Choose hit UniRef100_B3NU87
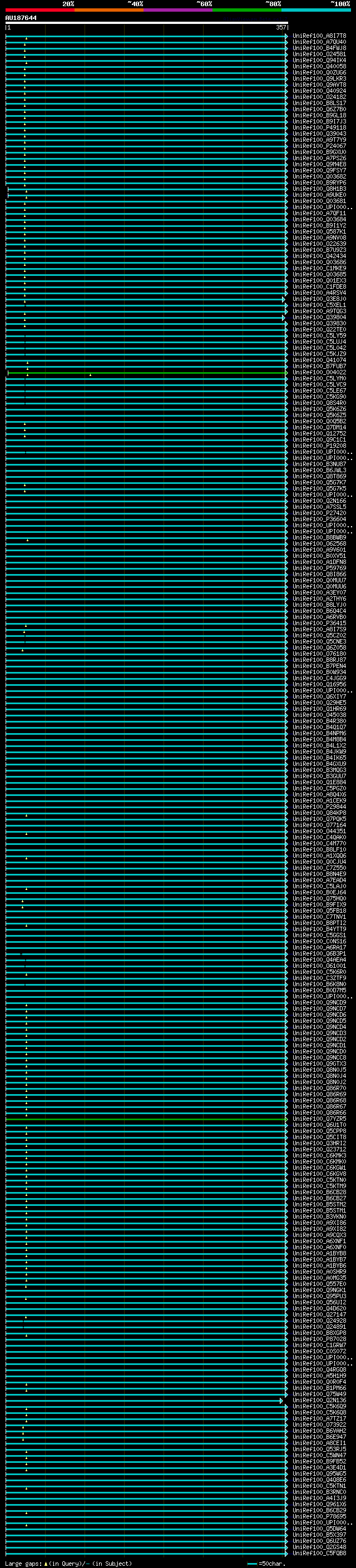Image resolution: width=356 pixels, height=1568 pixels. pos(319,464)
